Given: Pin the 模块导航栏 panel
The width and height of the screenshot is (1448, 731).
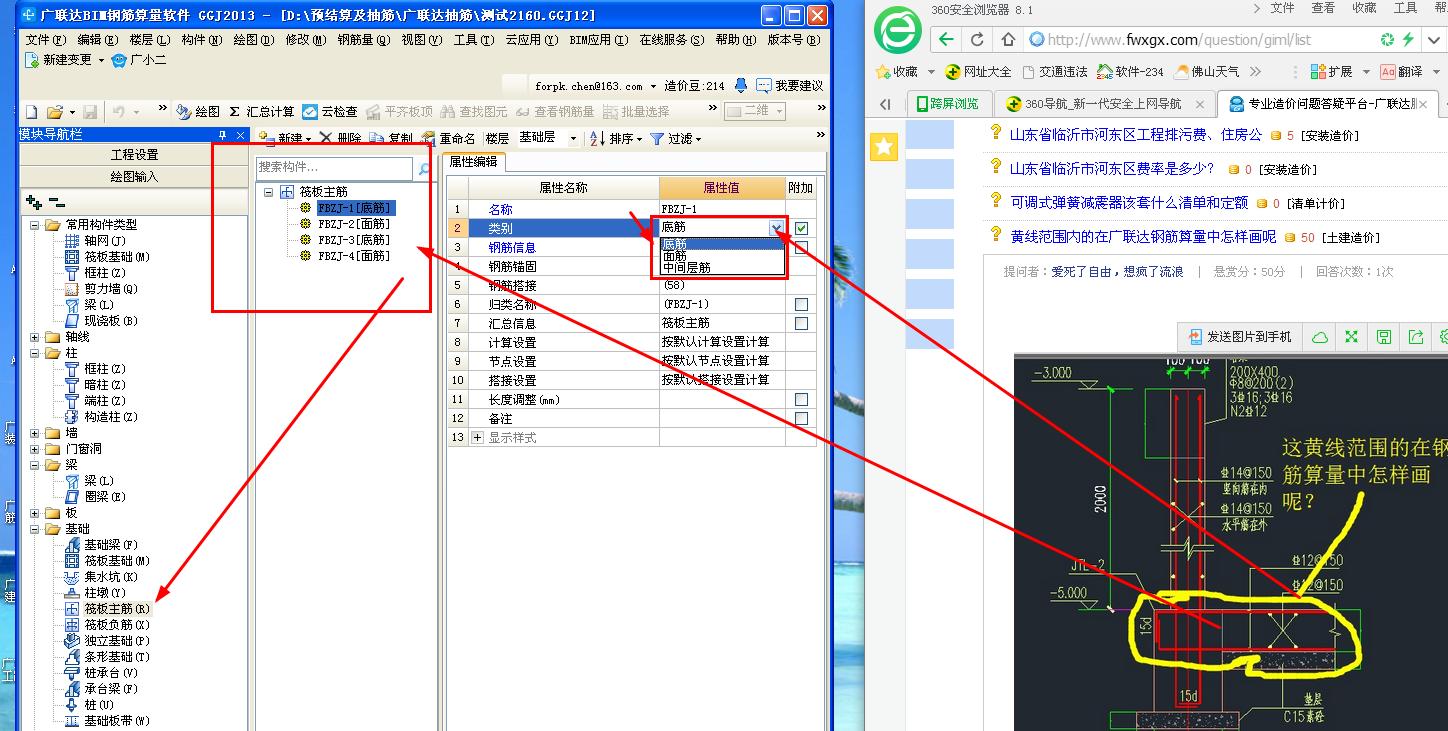Looking at the screenshot, I should [222, 135].
